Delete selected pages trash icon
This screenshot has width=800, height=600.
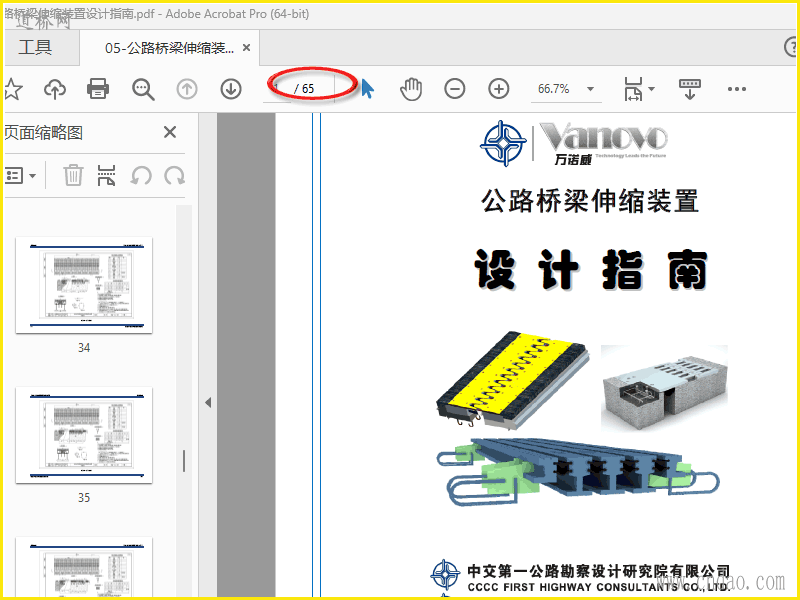pos(73,176)
